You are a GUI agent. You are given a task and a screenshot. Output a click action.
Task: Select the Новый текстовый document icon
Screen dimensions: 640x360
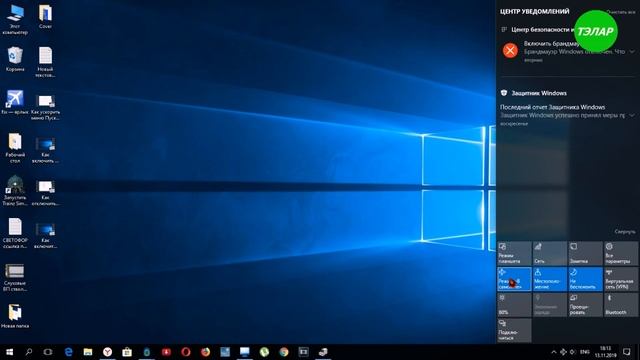pyautogui.click(x=45, y=62)
